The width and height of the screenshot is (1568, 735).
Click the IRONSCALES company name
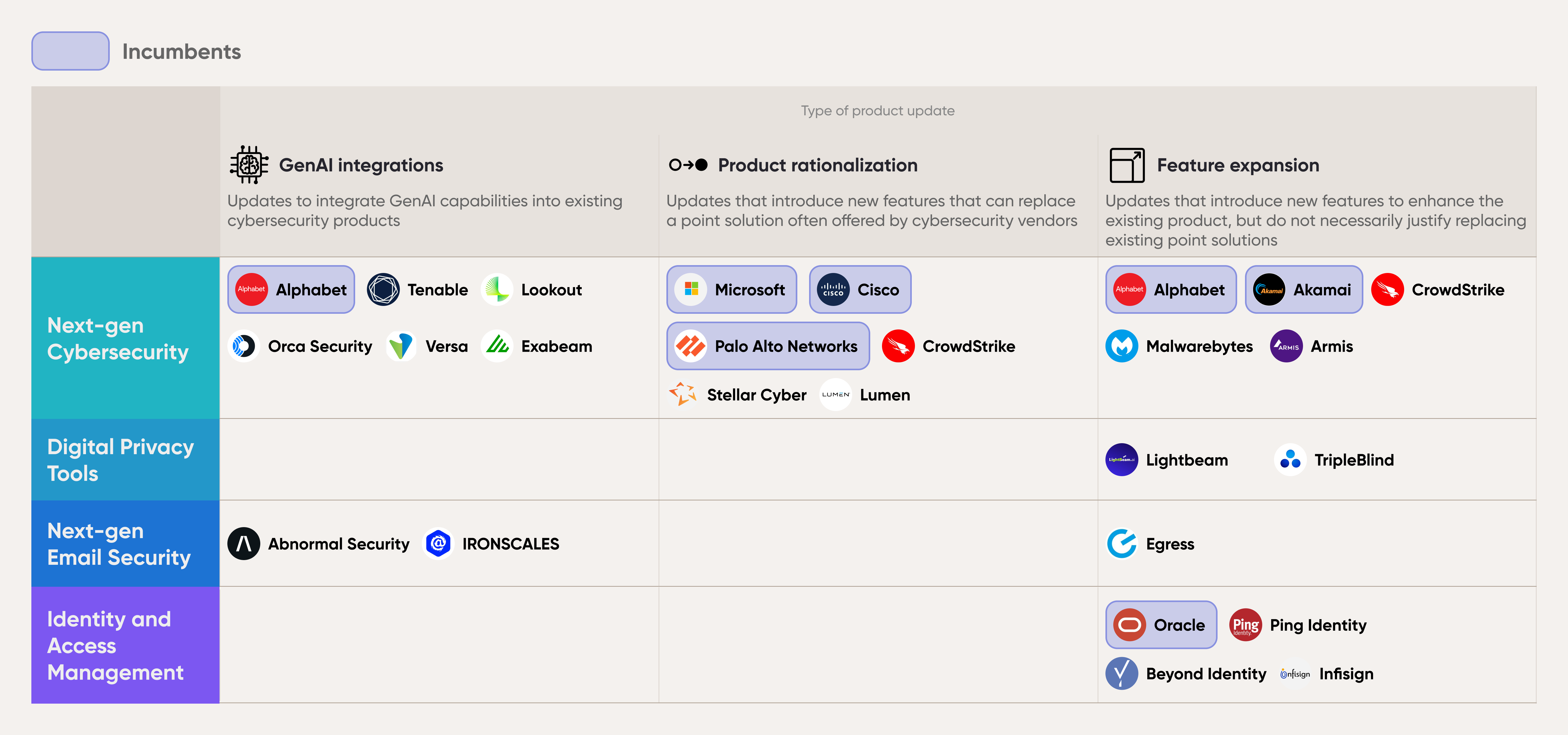(511, 544)
